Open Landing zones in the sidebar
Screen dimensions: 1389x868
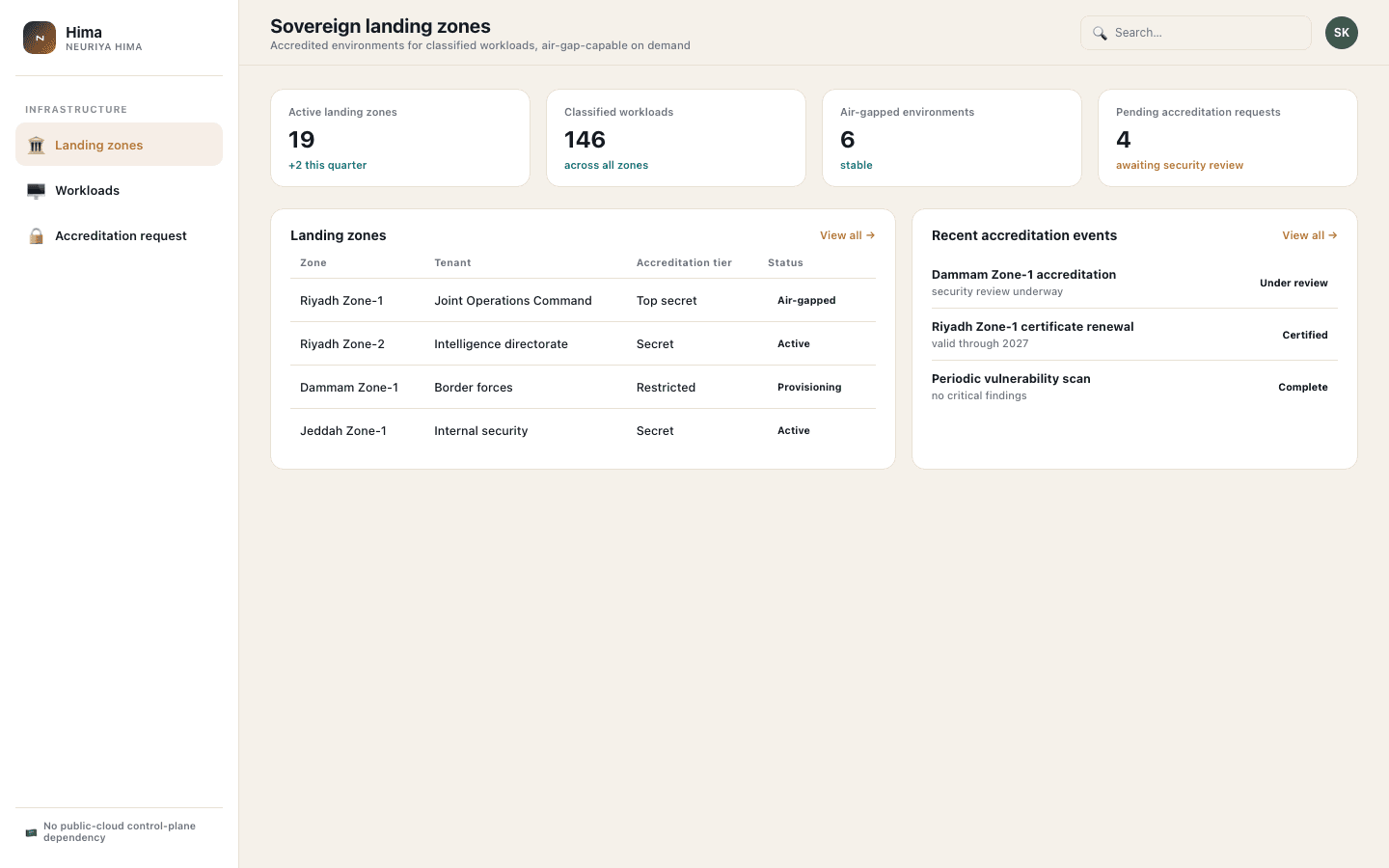[x=119, y=145]
